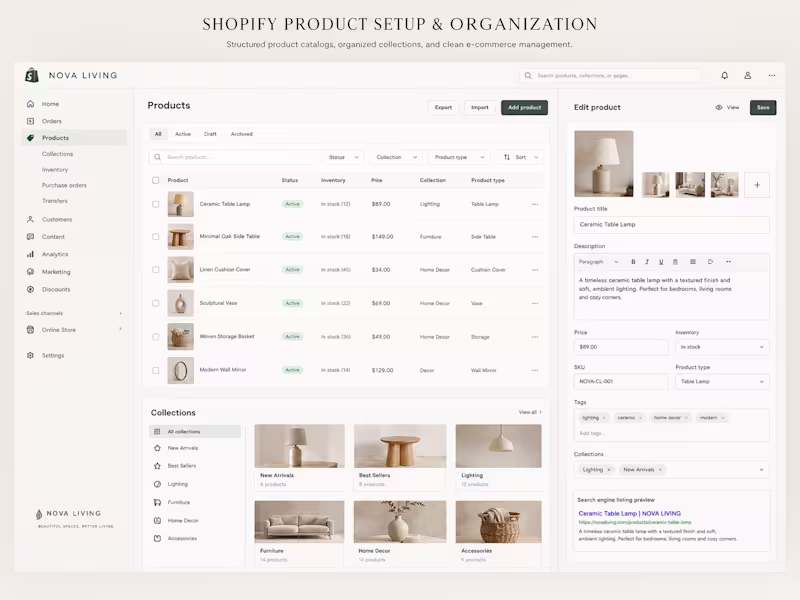Screen dimensions: 800x600
Task: Apply underline formatting in the description editor
Action: [661, 262]
